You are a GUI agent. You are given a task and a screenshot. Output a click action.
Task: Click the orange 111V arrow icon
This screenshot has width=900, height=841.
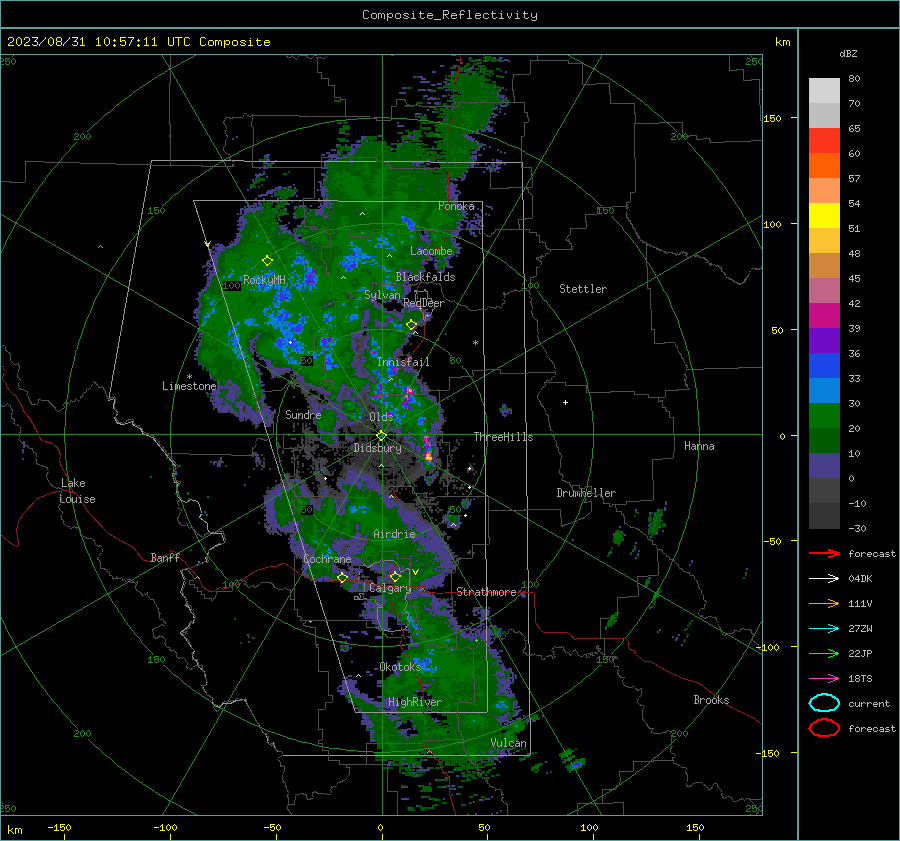click(824, 603)
